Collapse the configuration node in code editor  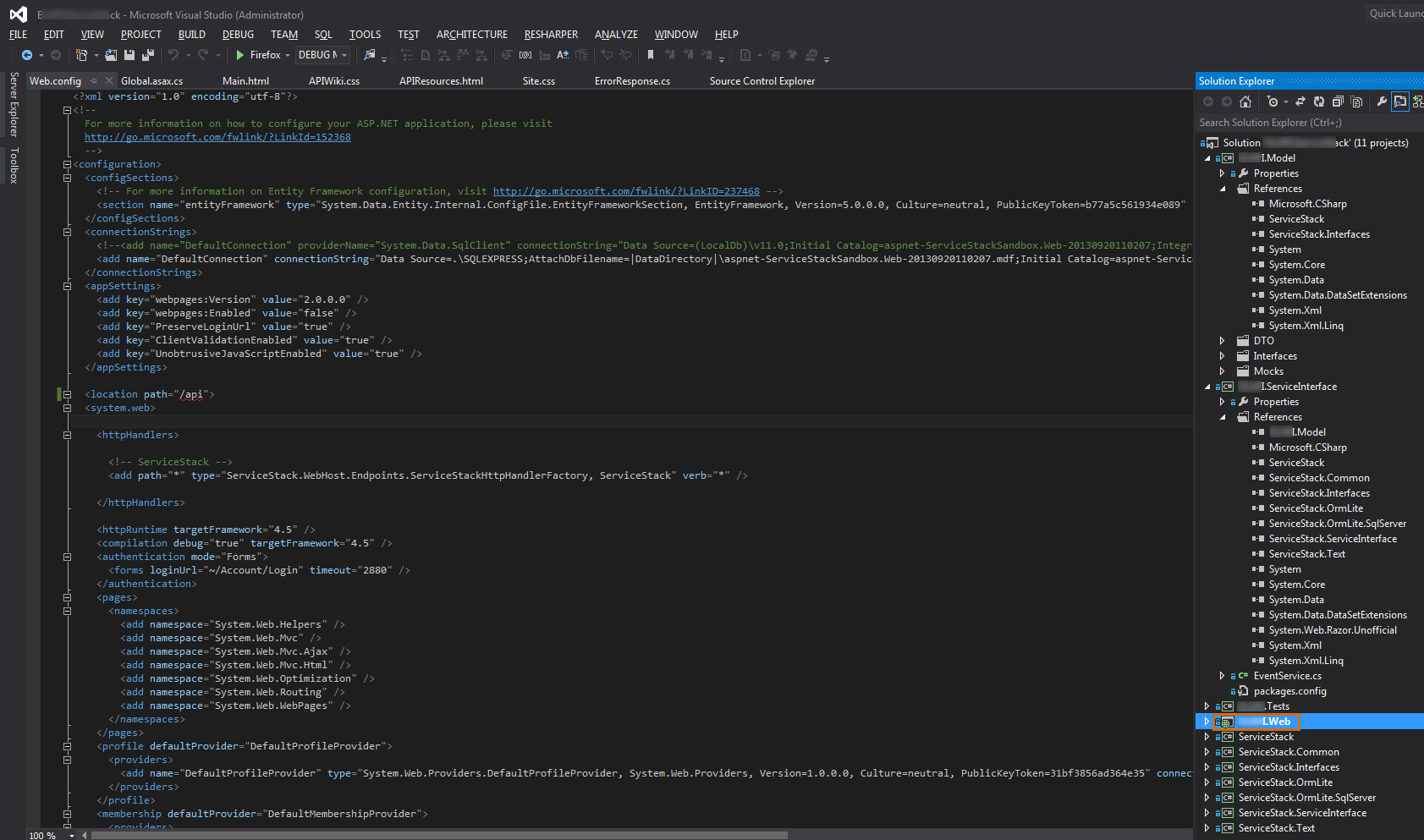[67, 164]
